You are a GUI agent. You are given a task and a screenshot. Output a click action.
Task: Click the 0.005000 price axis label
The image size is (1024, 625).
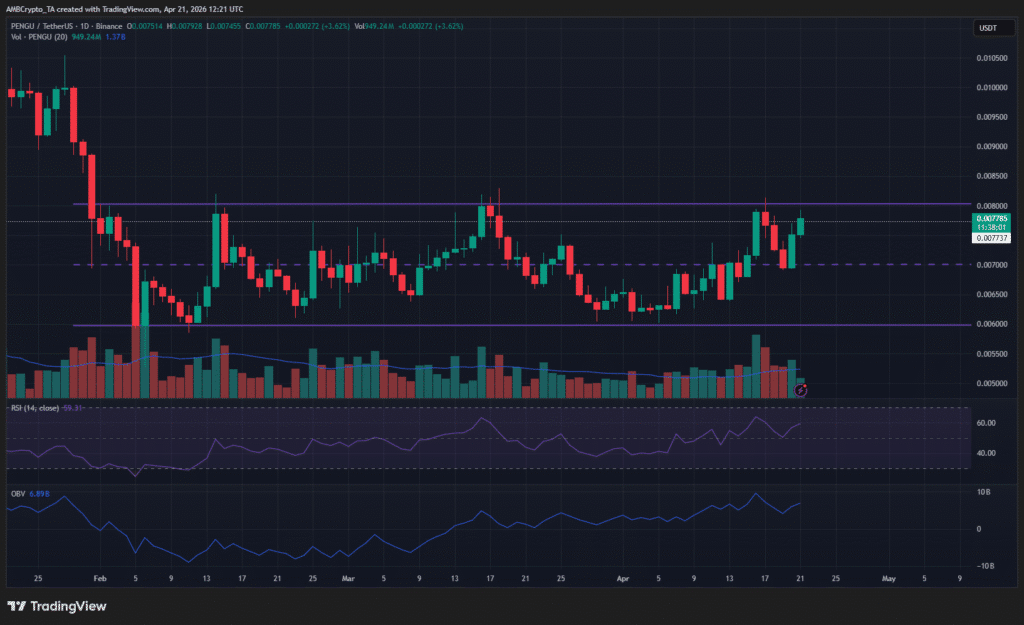[x=991, y=383]
